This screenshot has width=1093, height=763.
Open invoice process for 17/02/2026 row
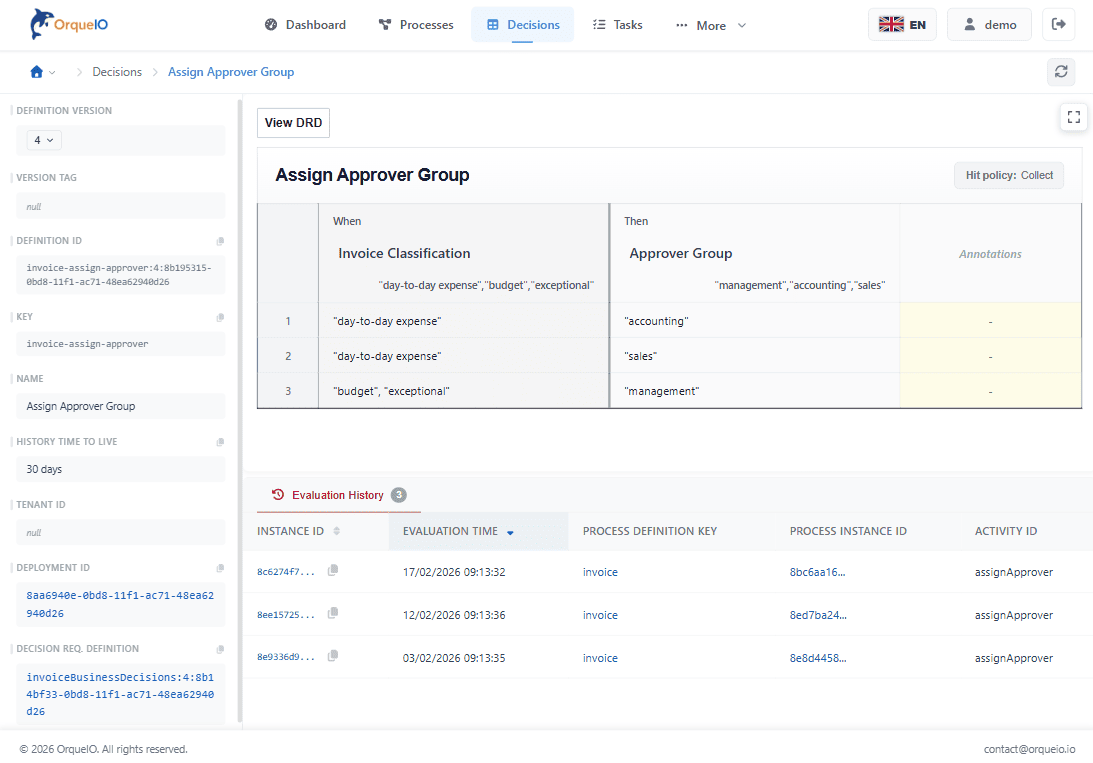click(x=600, y=572)
